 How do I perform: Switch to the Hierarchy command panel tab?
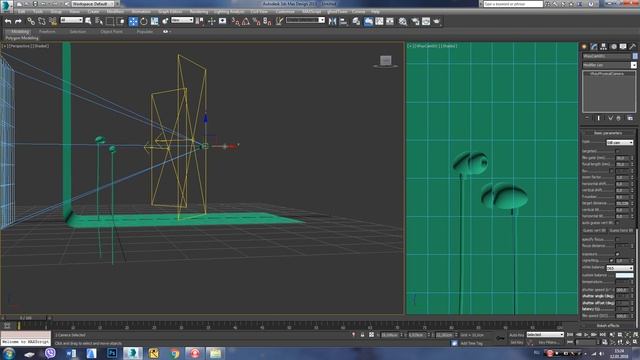click(x=604, y=47)
